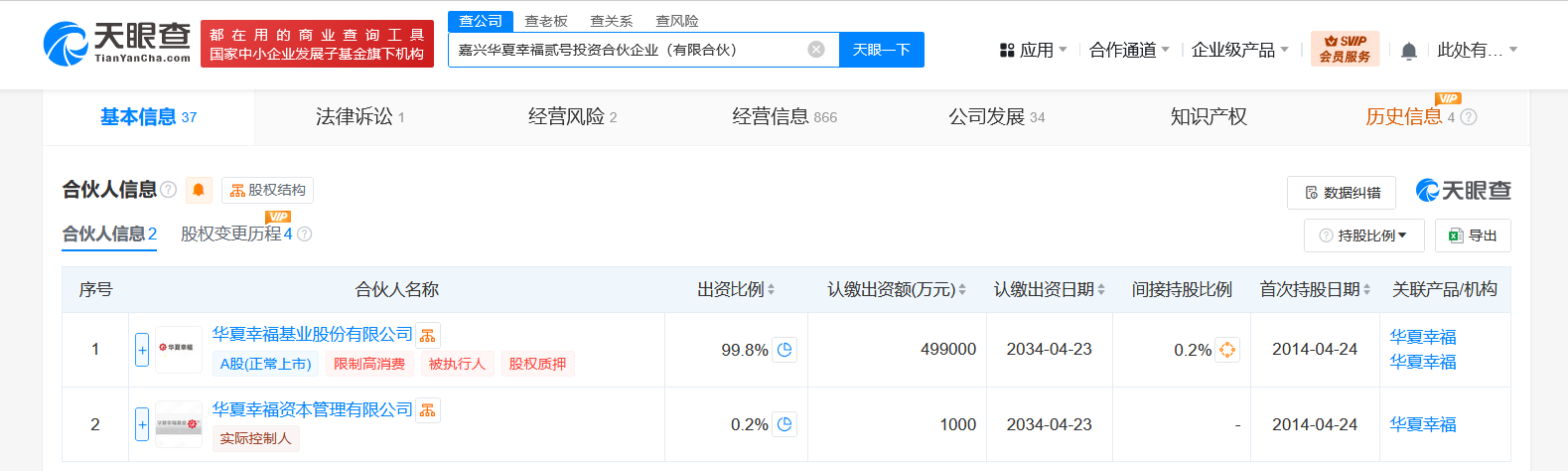The height and width of the screenshot is (471, 1568).
Task: Open equity chart icon beside 华夏幸福基业股份有限公司
Action: tap(427, 336)
